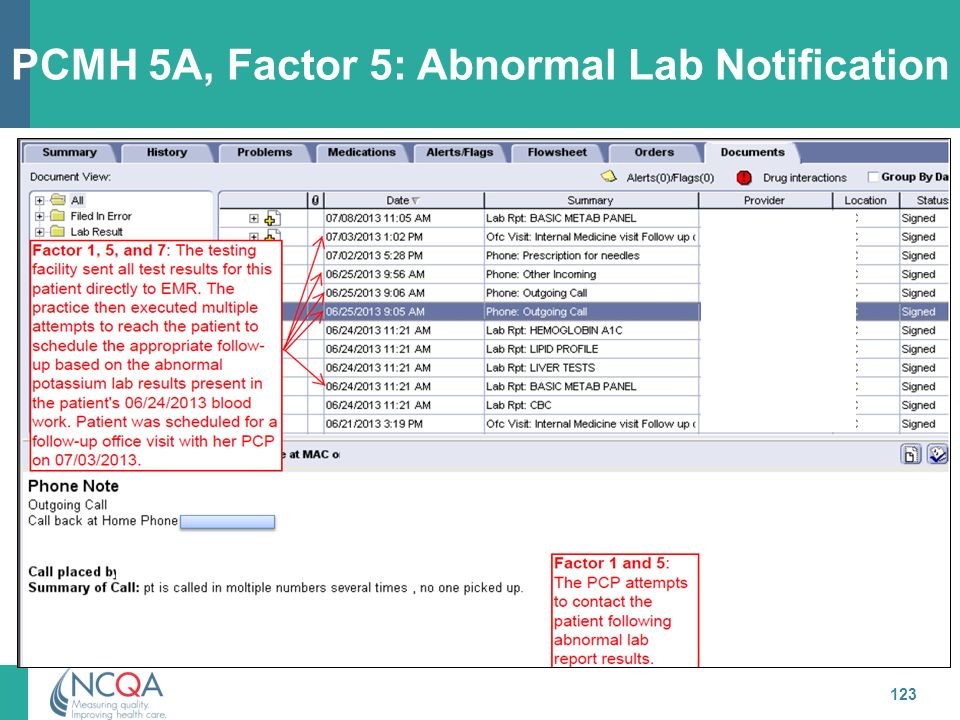Select the Filed In Error tree item
Viewport: 960px width, 720px height.
click(101, 216)
